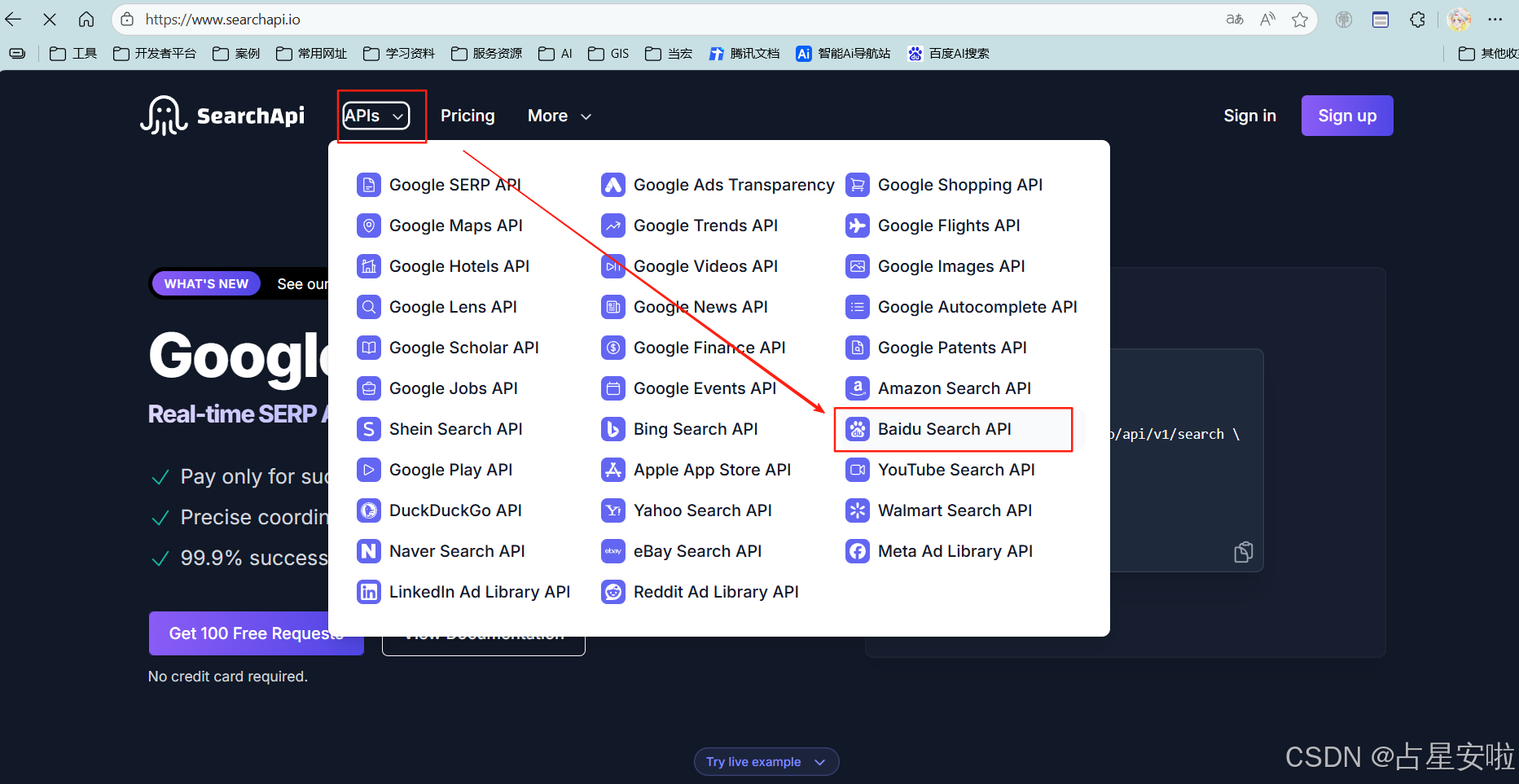Copy code snippet with clipboard icon
Screen dimensions: 1519x784
point(1243,552)
